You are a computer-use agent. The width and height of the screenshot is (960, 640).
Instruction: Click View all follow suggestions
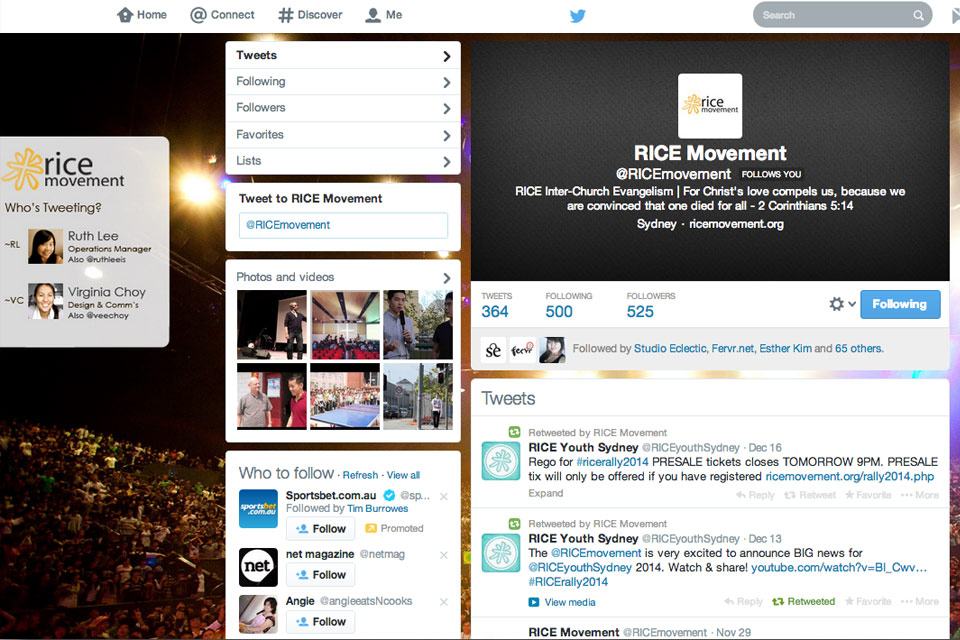pos(403,475)
